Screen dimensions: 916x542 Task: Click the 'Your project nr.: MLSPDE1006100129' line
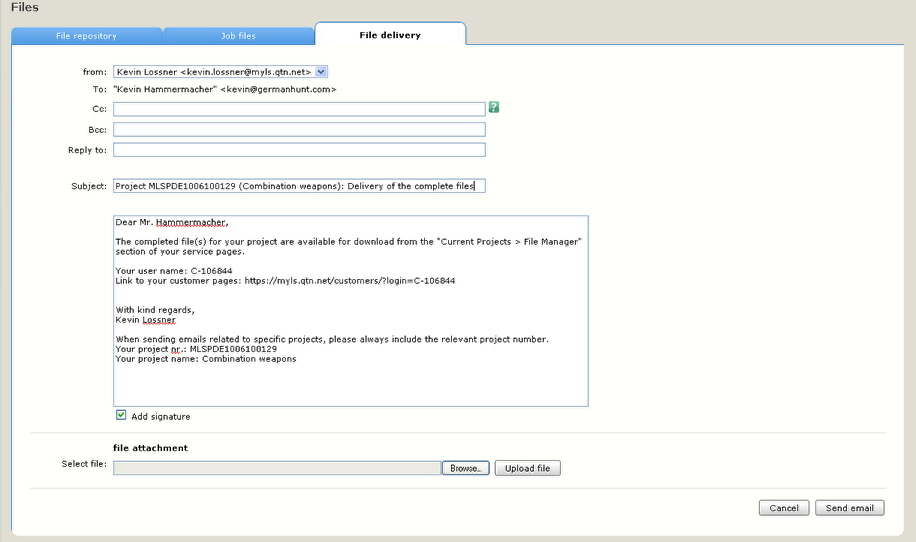point(196,349)
